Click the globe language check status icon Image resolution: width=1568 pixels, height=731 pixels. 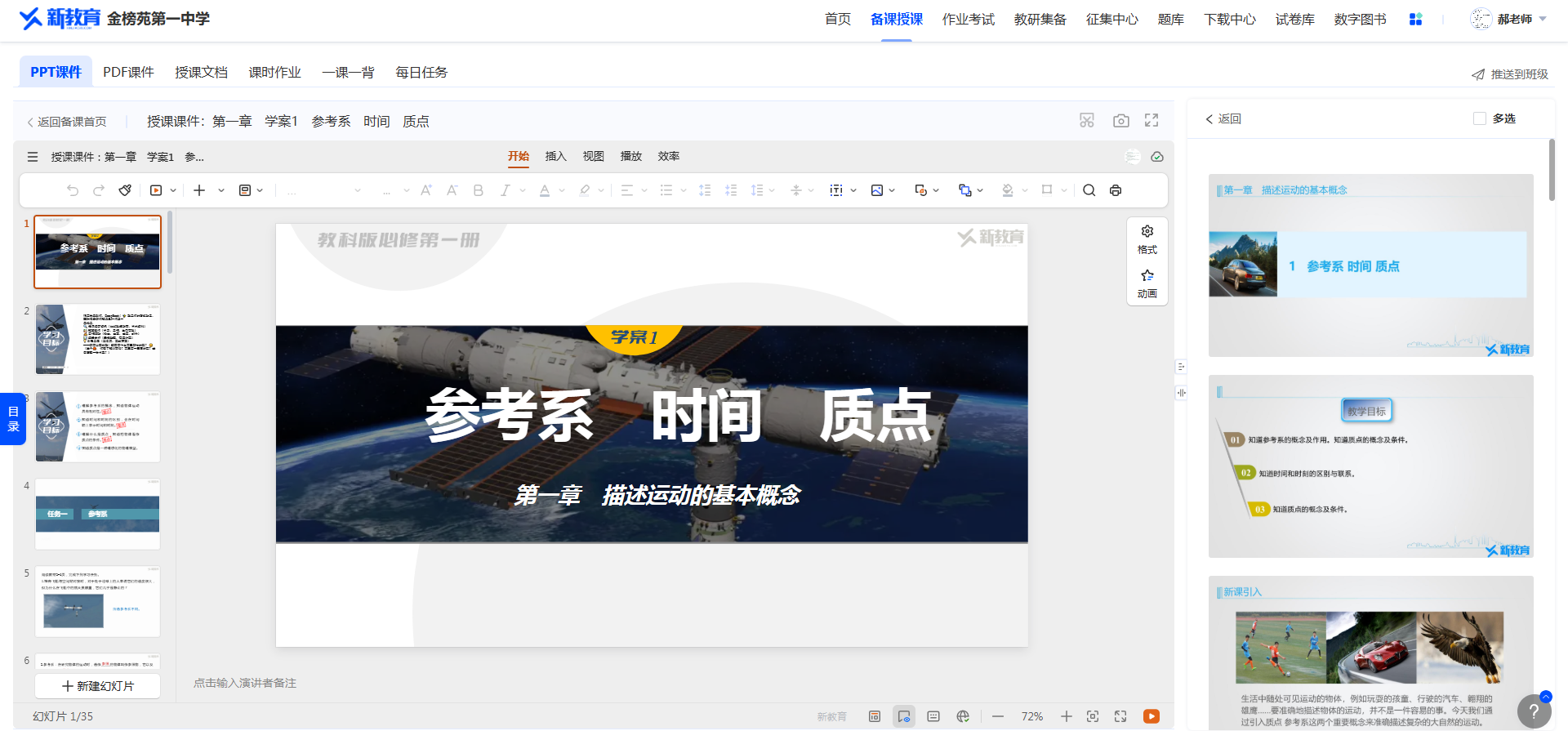963,716
